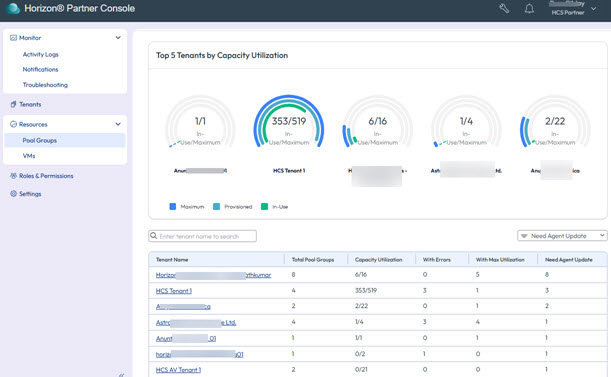The width and height of the screenshot is (611, 377).
Task: Sort by Tenant Name column
Action: click(x=172, y=260)
